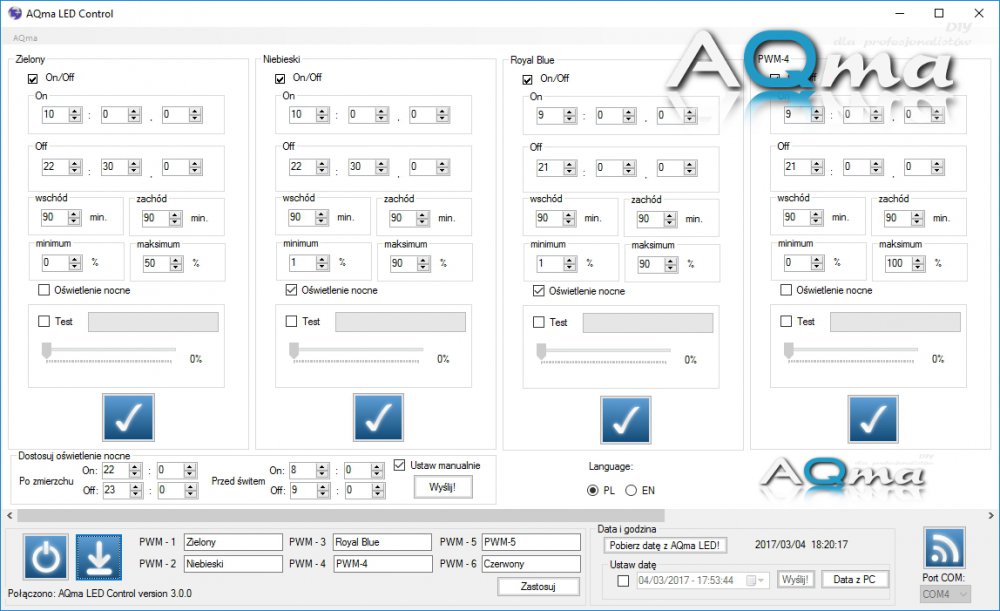Open the Ustaw datę date picker dropdown
The height and width of the screenshot is (611, 1000).
coord(764,580)
